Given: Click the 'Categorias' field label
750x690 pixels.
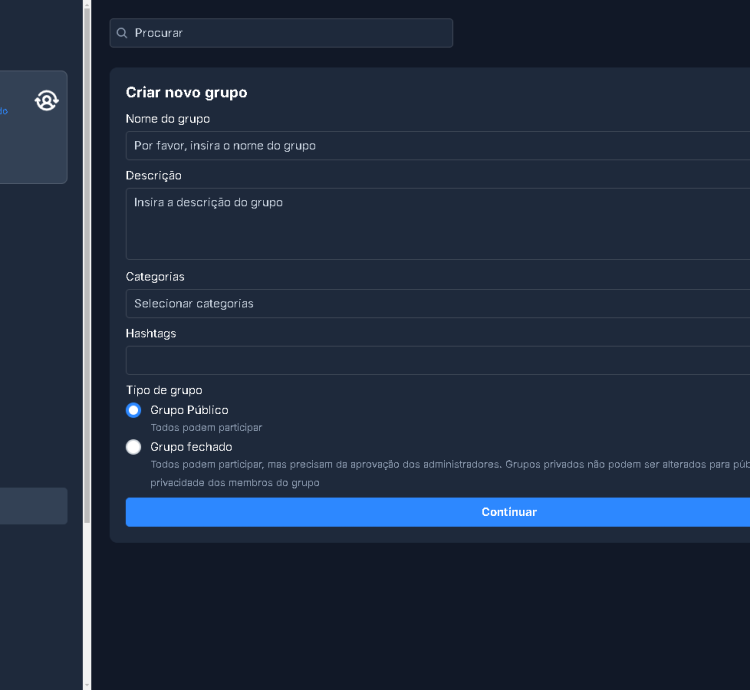Looking at the screenshot, I should tap(155, 277).
